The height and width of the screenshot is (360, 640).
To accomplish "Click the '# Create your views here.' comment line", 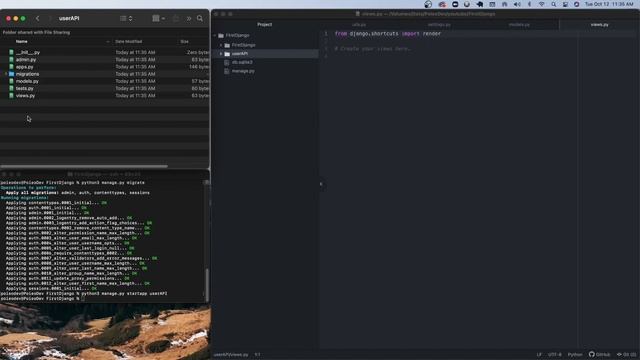I will click(373, 49).
